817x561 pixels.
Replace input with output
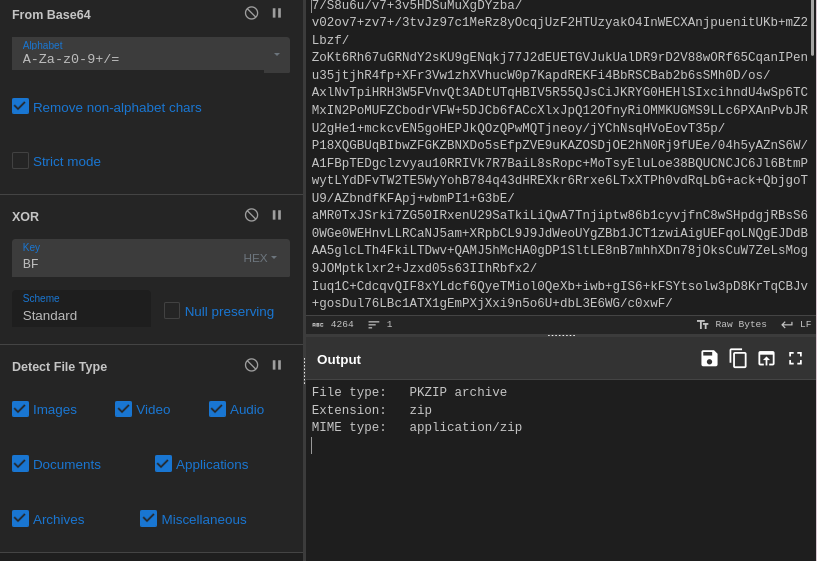coord(766,358)
